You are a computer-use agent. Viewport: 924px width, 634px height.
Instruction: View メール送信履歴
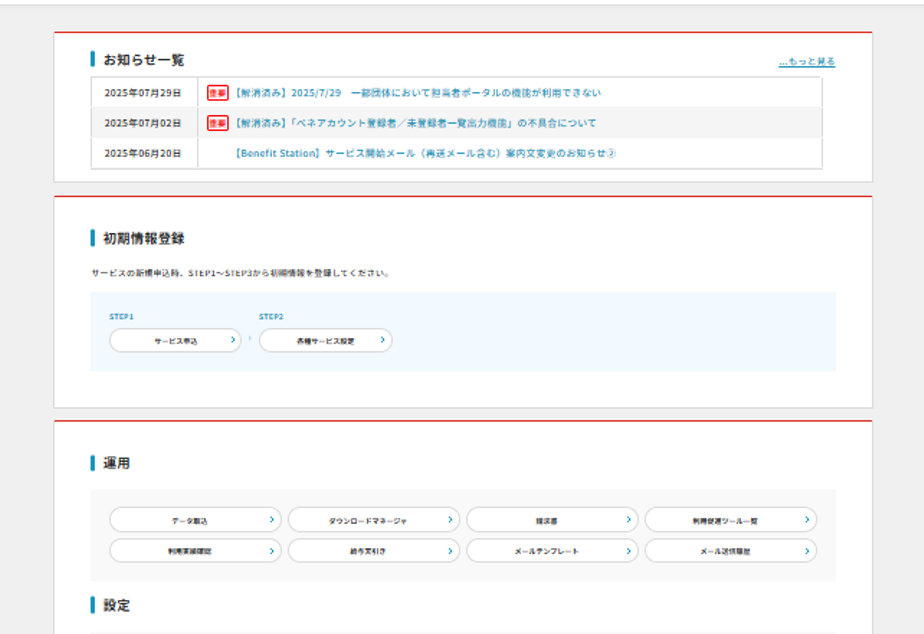[726, 551]
